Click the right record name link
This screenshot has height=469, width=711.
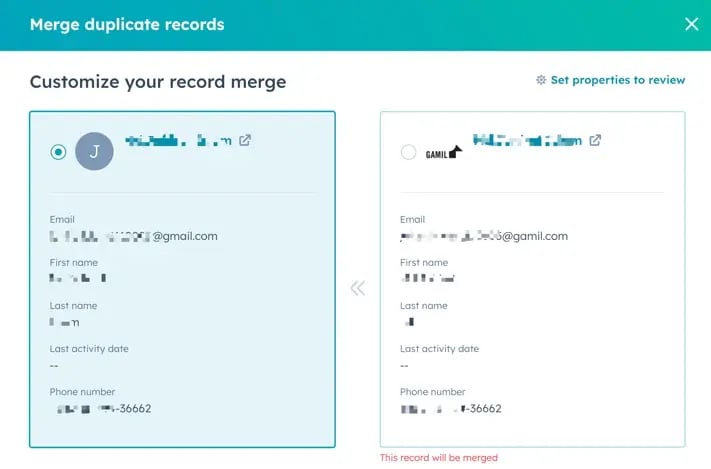[527, 141]
